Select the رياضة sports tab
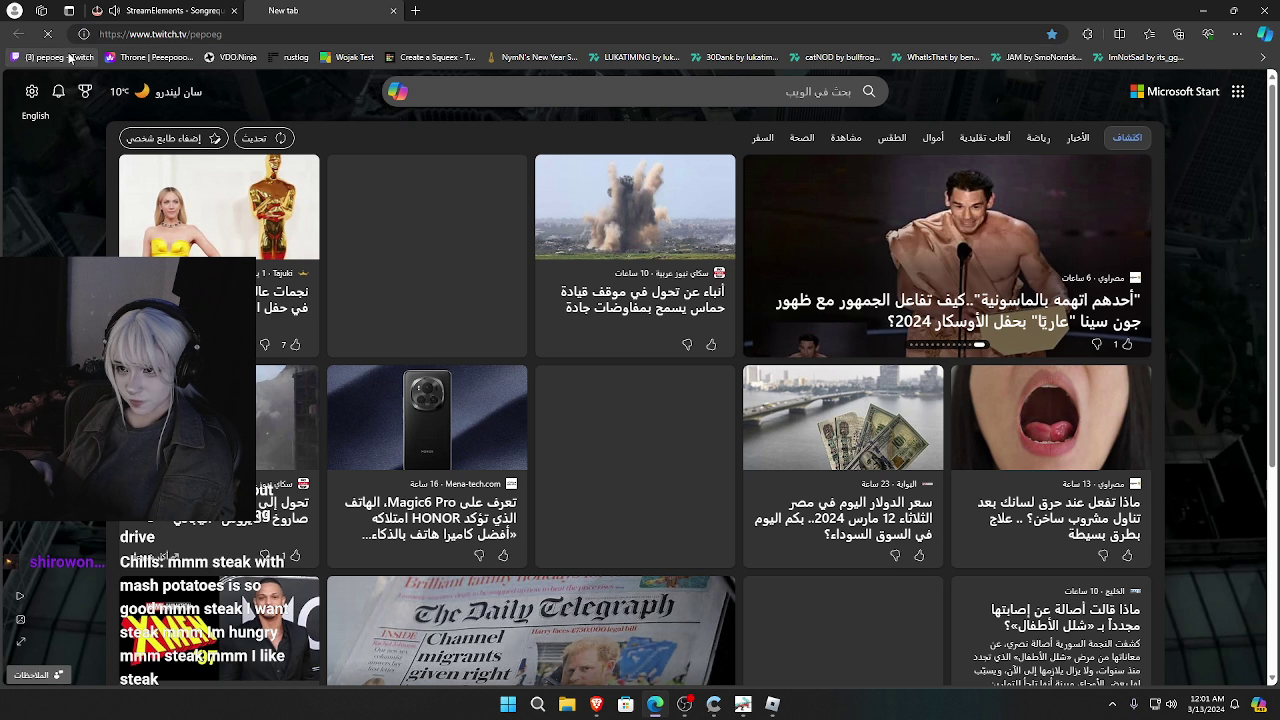This screenshot has height=720, width=1280. pyautogui.click(x=1038, y=138)
